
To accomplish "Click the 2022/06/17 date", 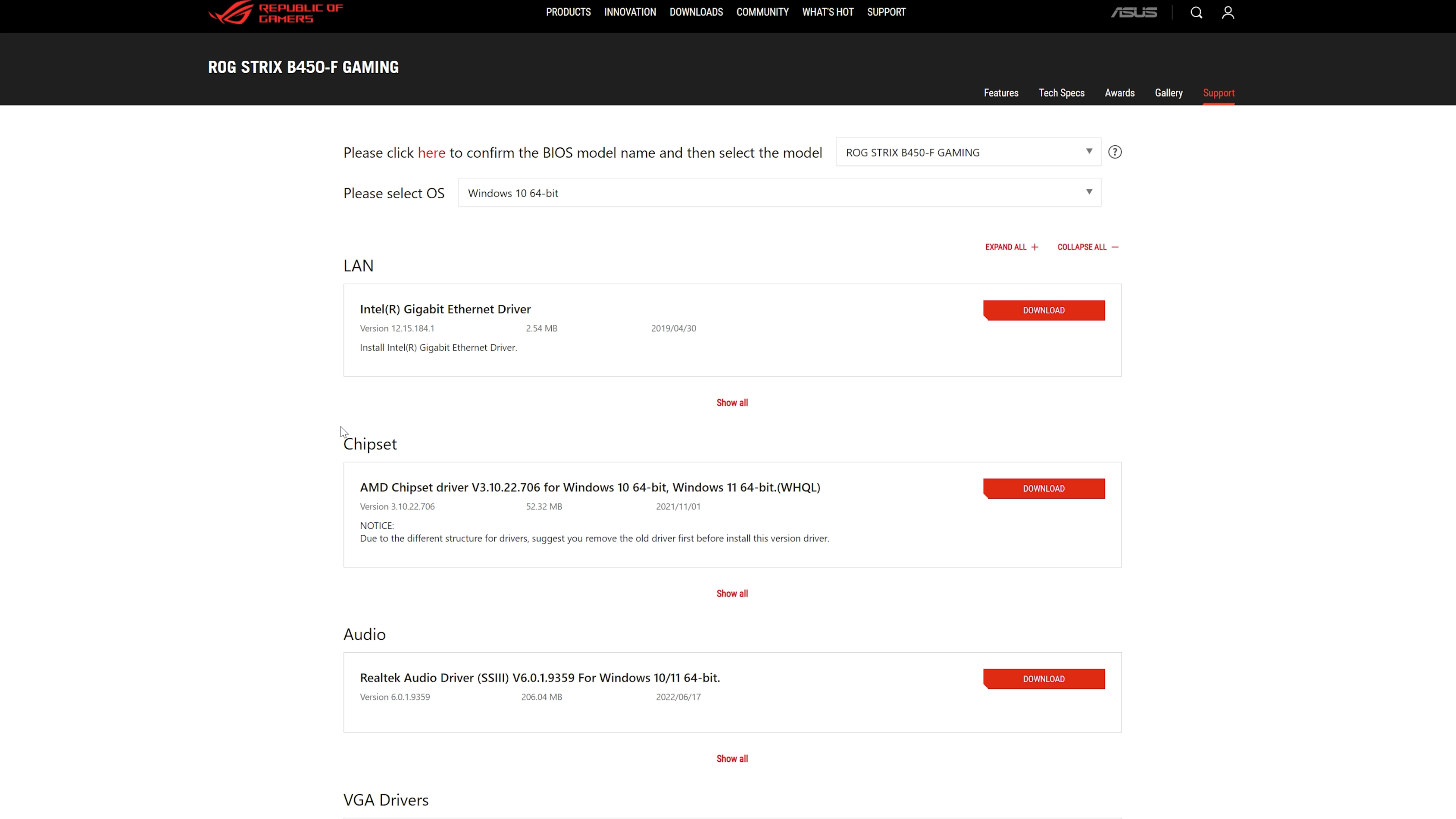I will 678,697.
